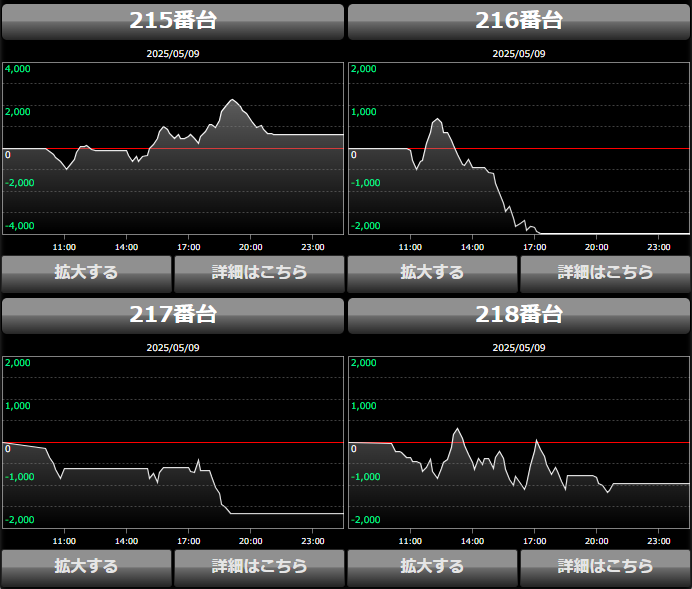
Task: View details via 詳細はこちら under 218番台
Action: [x=605, y=566]
